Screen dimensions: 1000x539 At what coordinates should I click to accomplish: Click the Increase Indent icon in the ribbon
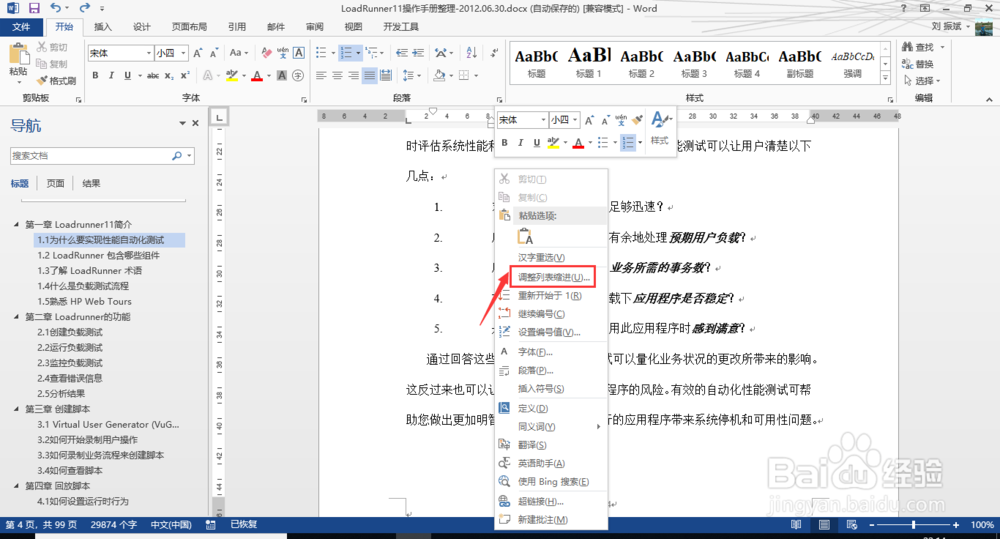click(x=418, y=53)
